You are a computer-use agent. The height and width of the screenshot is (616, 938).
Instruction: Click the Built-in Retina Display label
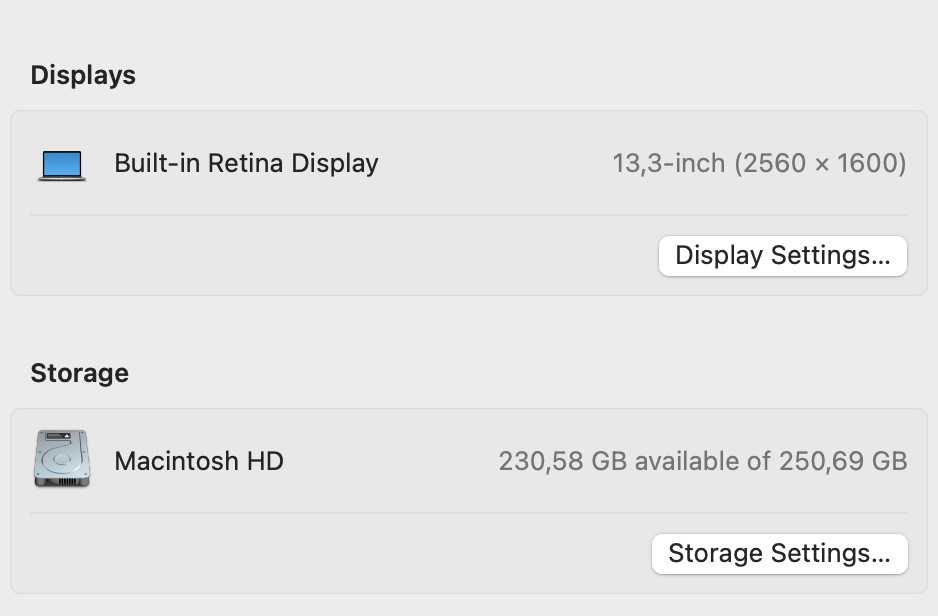click(x=246, y=163)
